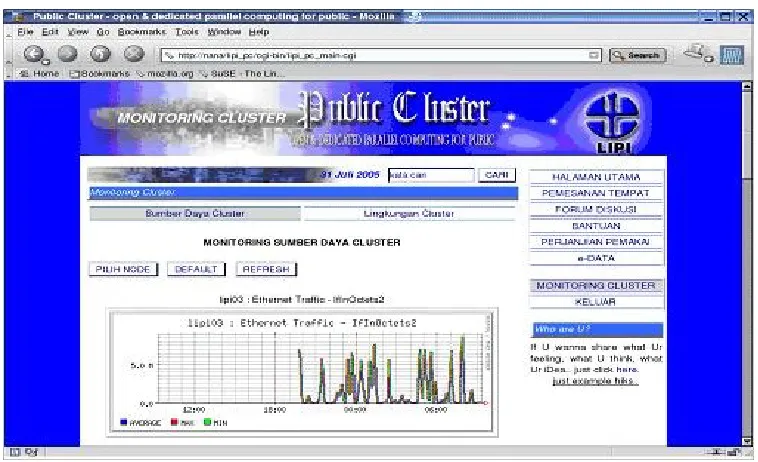Click the red MAX legend swatch
758x462 pixels.
coord(174,422)
